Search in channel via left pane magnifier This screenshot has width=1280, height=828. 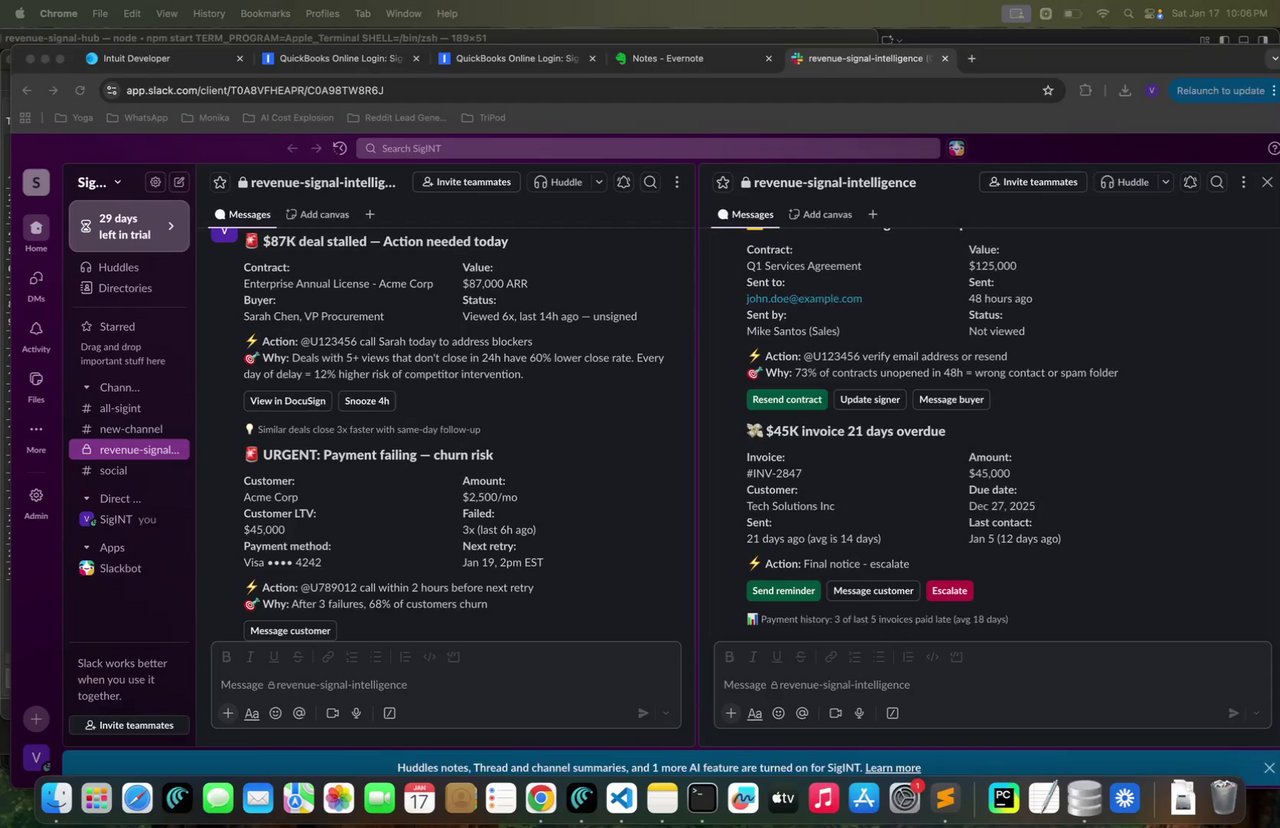(650, 182)
